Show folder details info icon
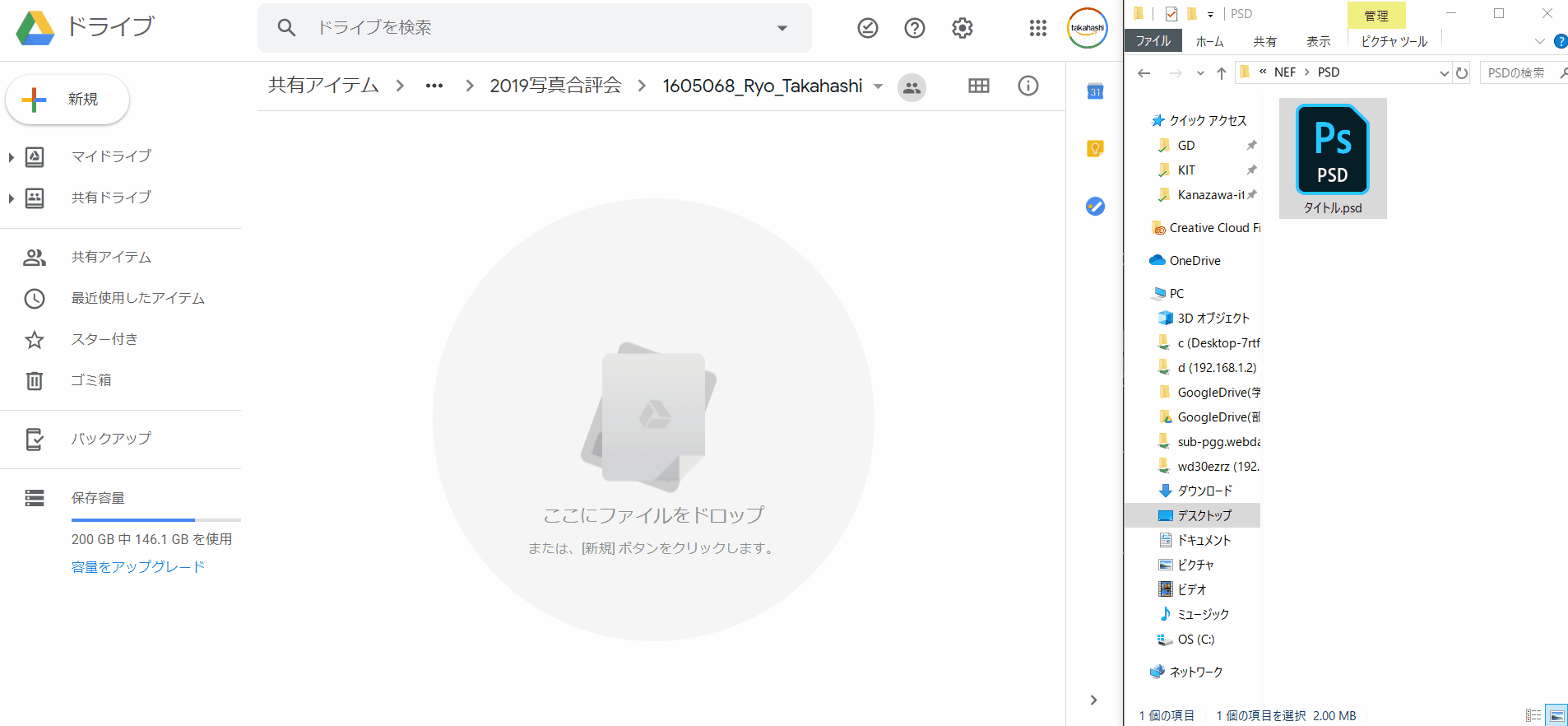 click(1028, 86)
